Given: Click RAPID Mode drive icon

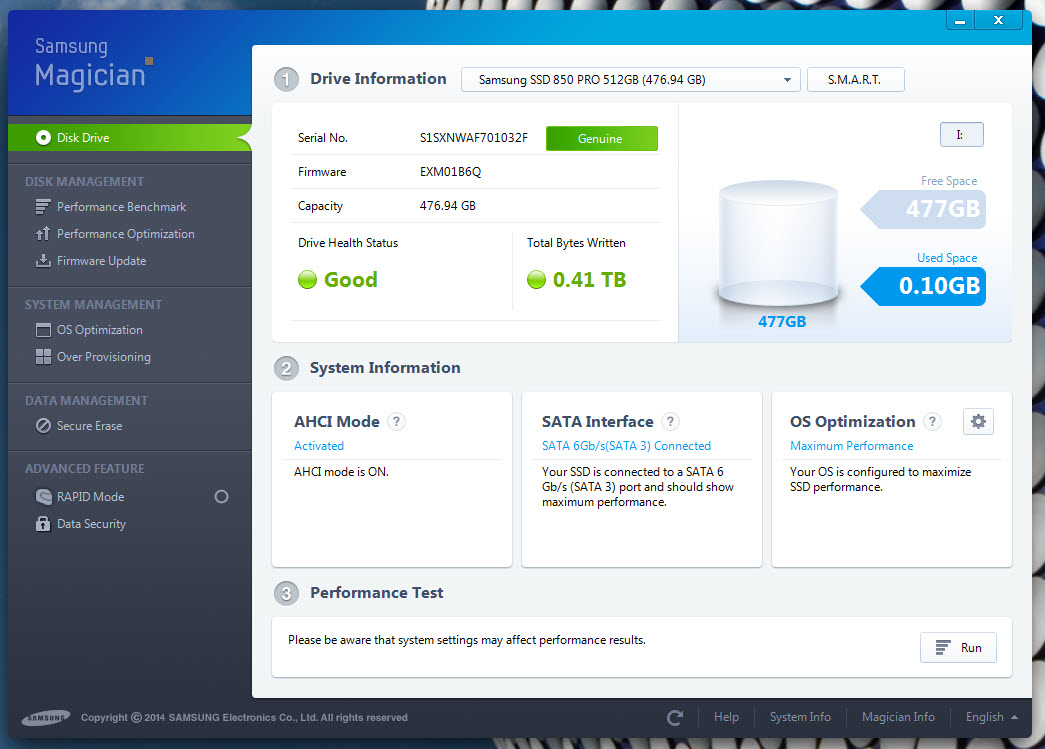Looking at the screenshot, I should pos(43,496).
